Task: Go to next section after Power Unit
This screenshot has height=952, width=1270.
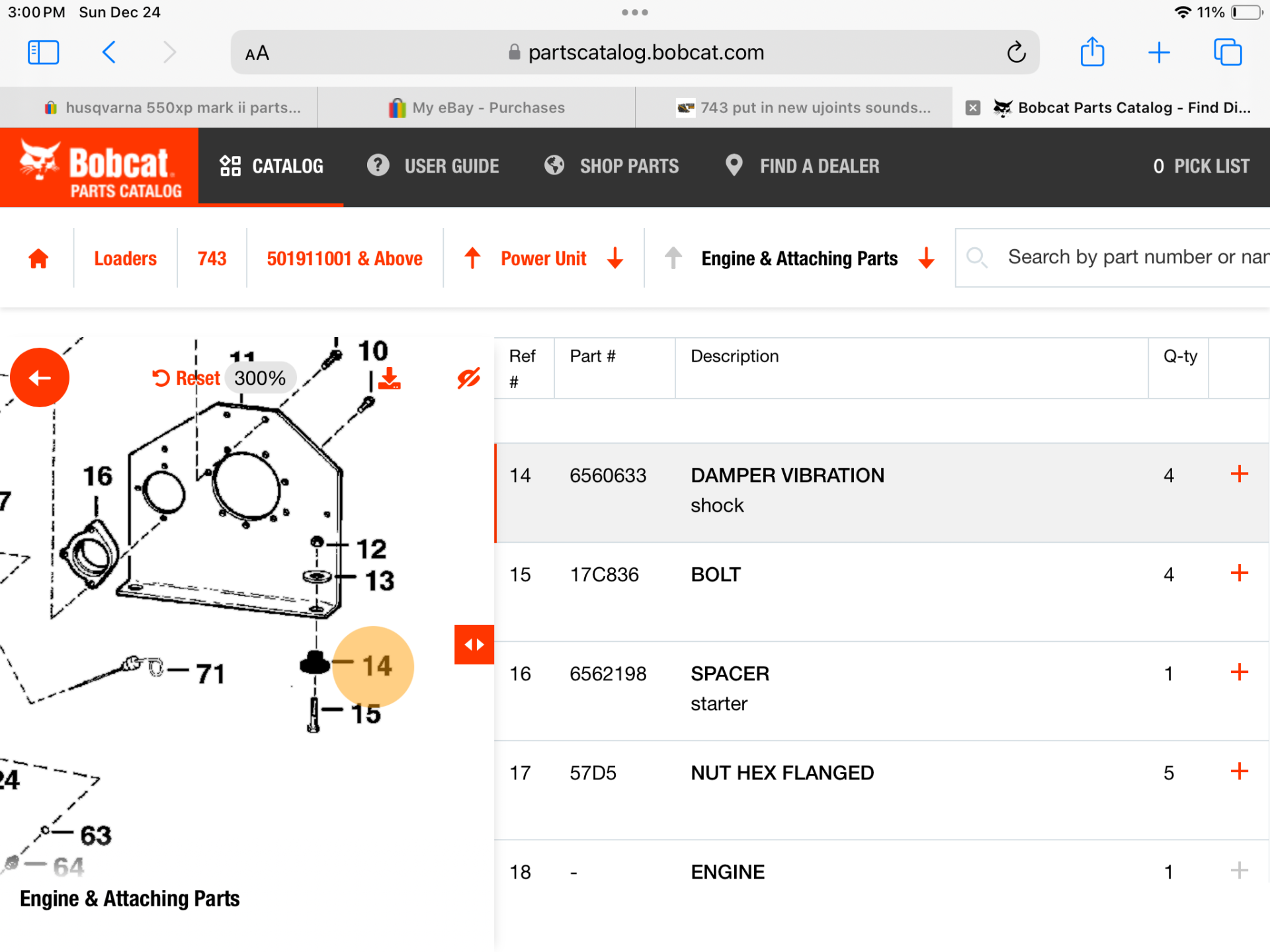Action: pyautogui.click(x=615, y=258)
